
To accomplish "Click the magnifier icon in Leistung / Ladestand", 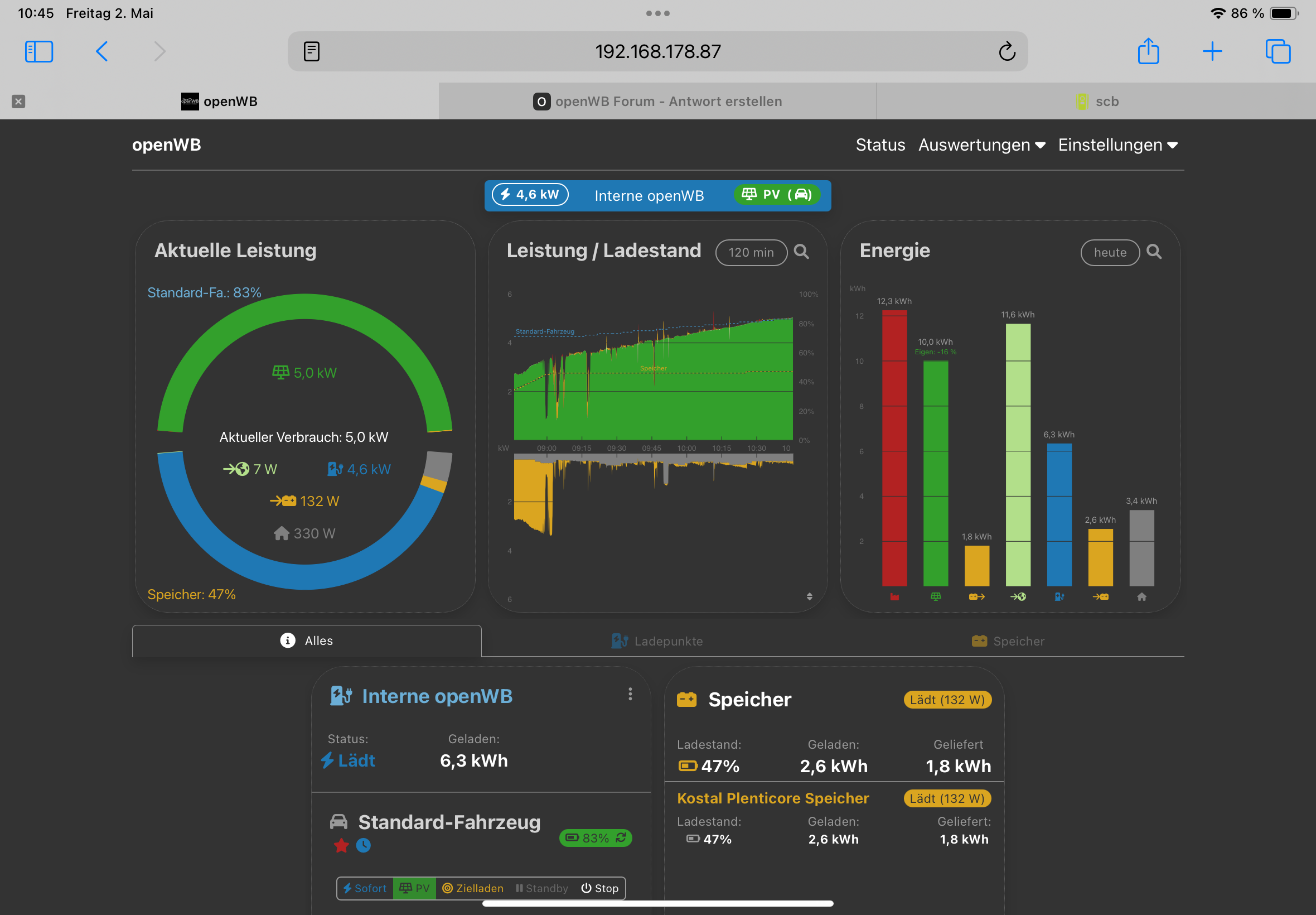I will click(801, 252).
